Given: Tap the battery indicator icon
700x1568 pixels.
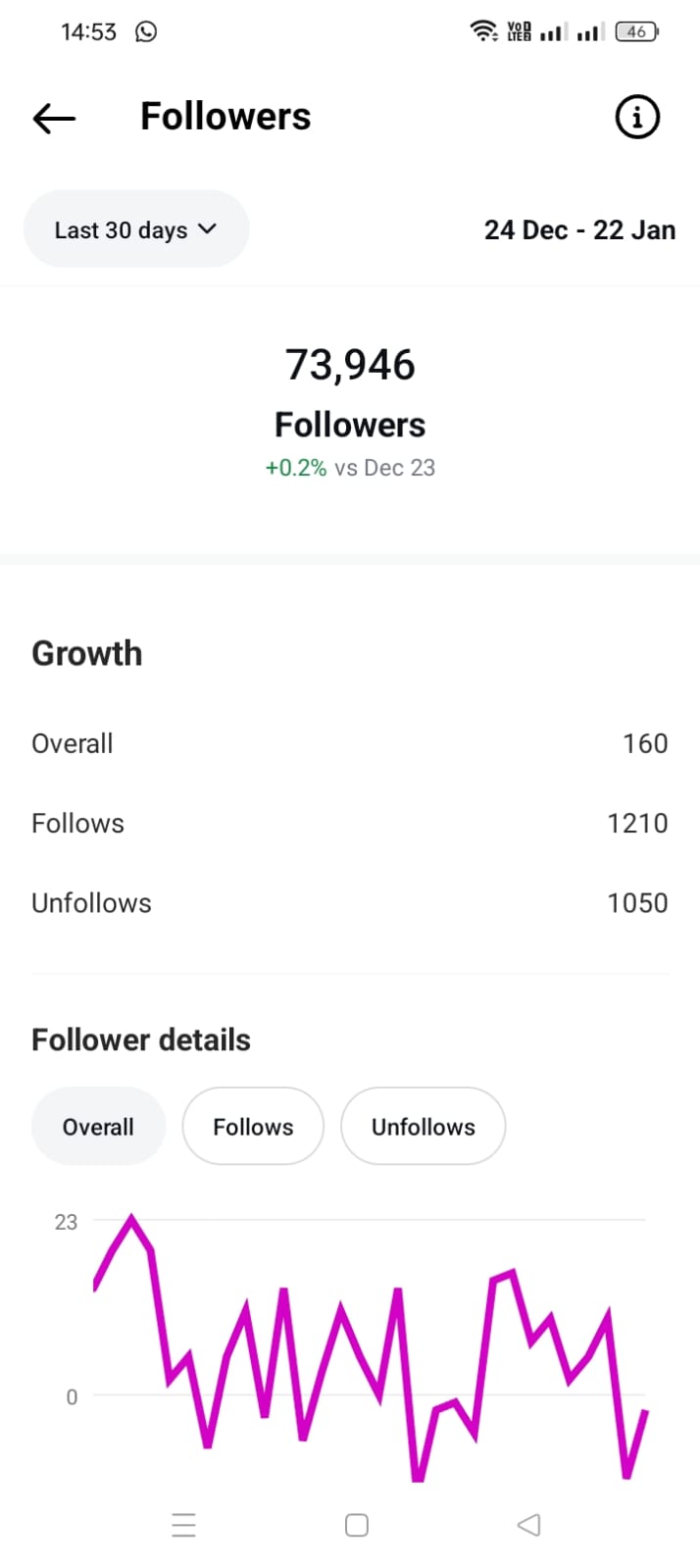Looking at the screenshot, I should click(x=637, y=31).
